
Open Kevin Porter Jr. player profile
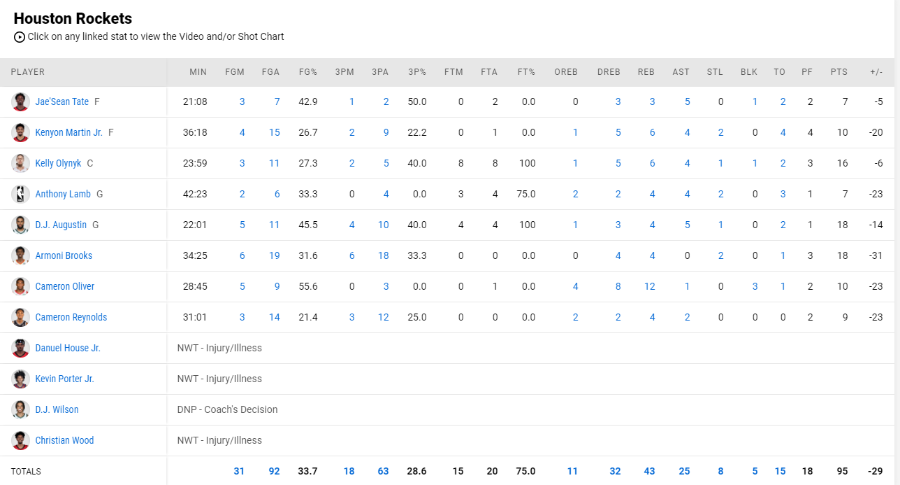[64, 379]
